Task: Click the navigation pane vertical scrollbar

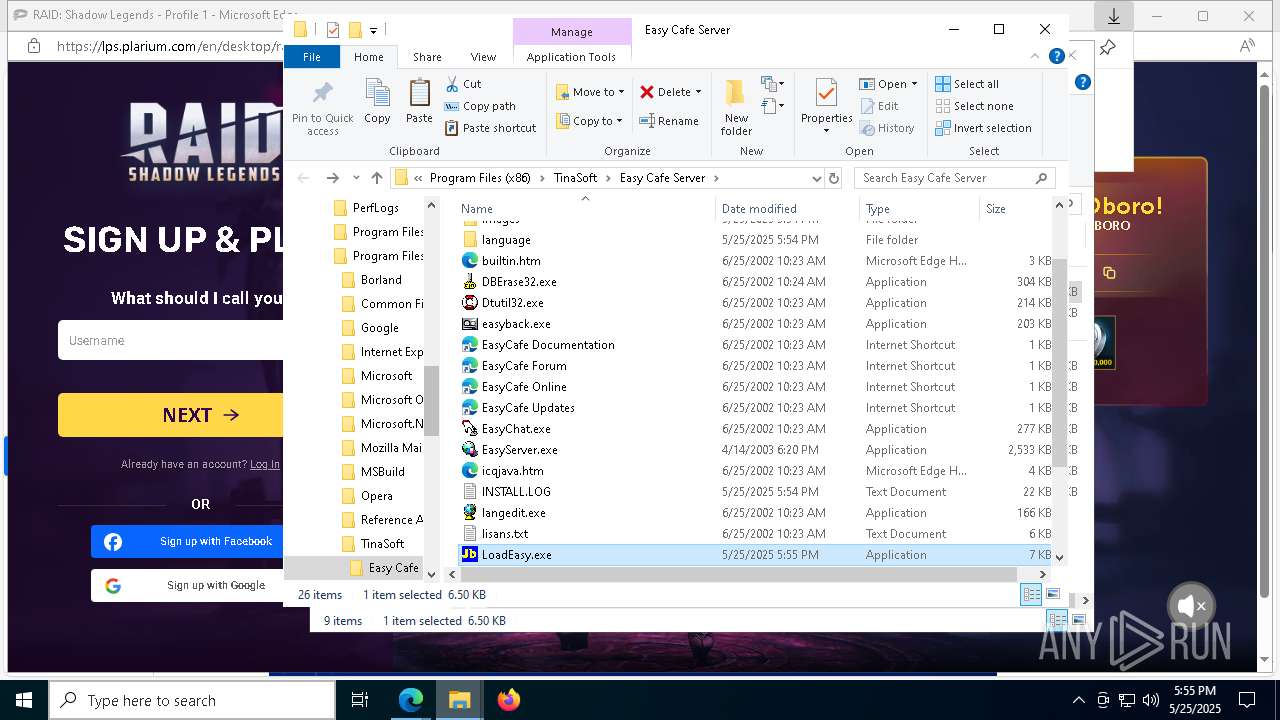Action: pyautogui.click(x=432, y=400)
